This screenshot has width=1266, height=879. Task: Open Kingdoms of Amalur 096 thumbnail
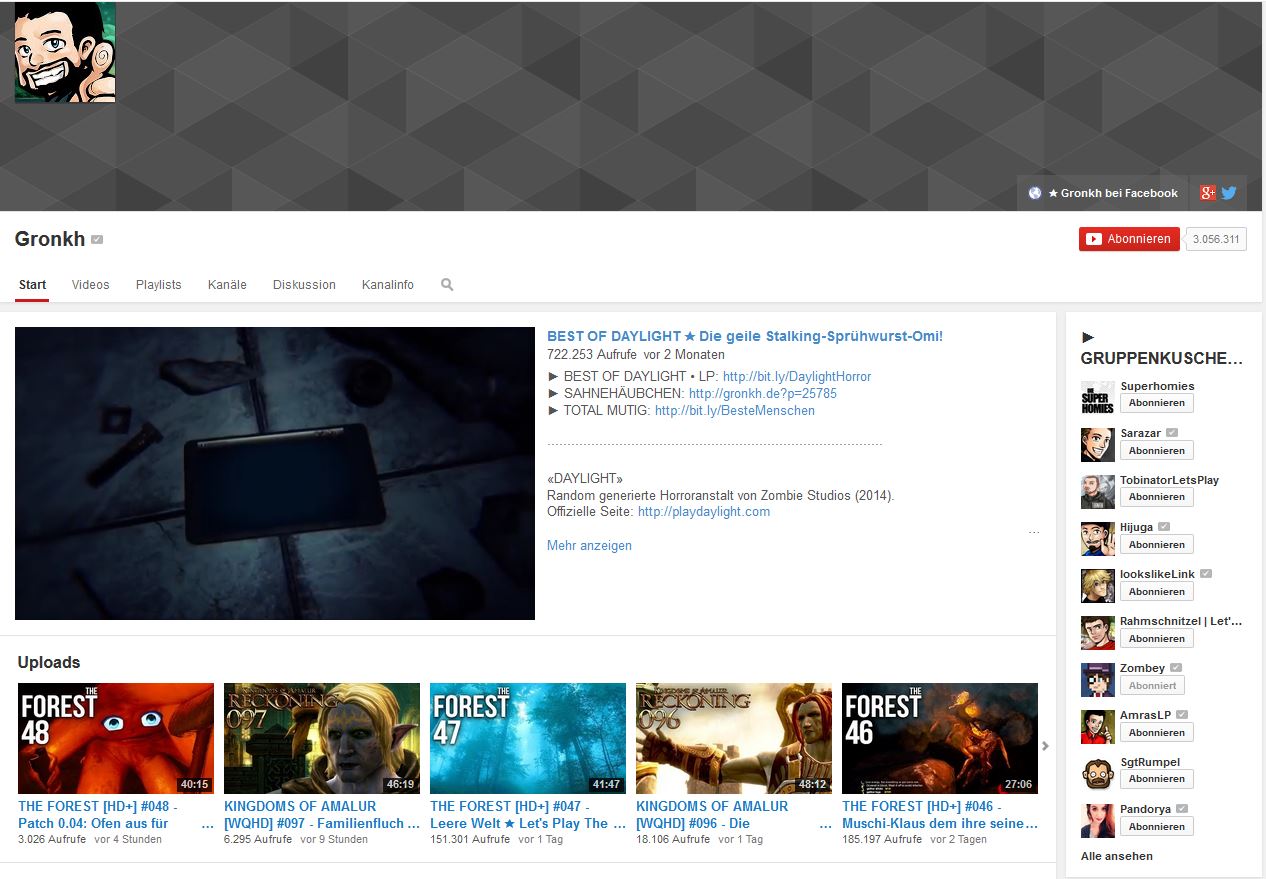(734, 738)
